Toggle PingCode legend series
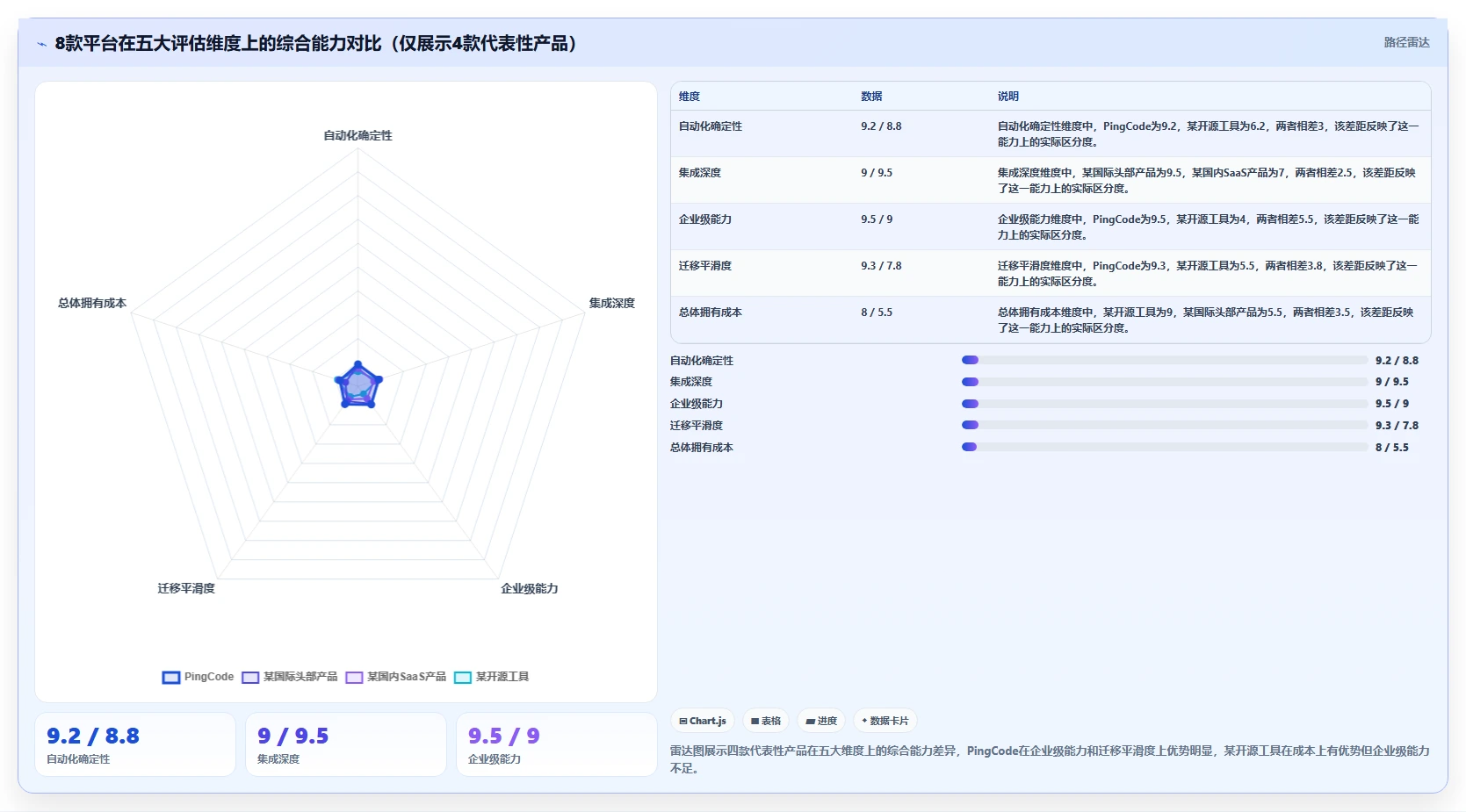This screenshot has width=1466, height=812. (x=199, y=677)
